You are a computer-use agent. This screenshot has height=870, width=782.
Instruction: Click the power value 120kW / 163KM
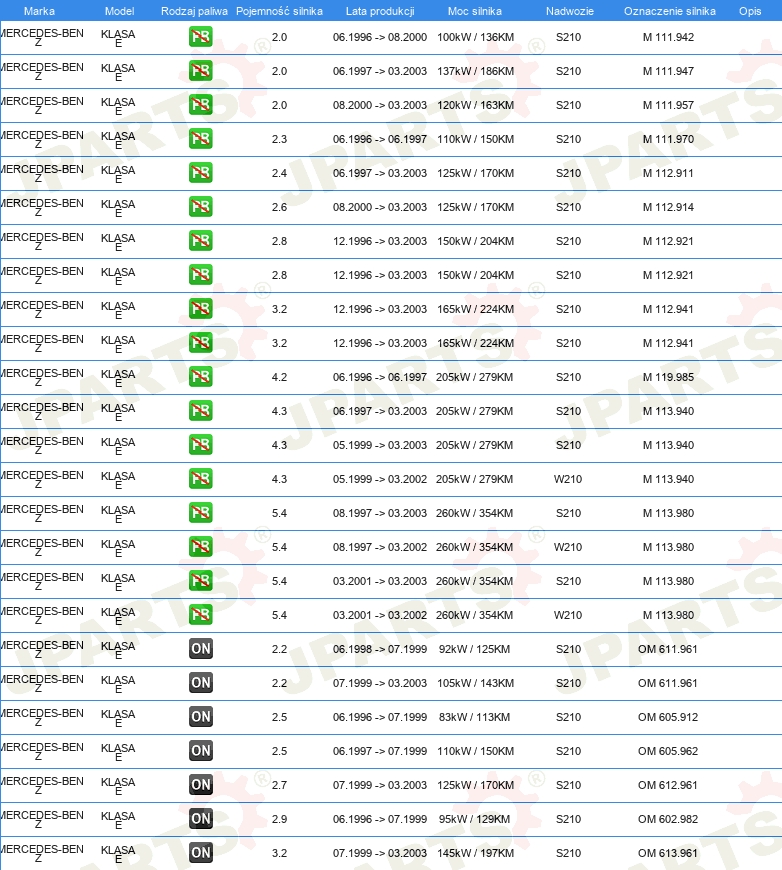coord(475,105)
